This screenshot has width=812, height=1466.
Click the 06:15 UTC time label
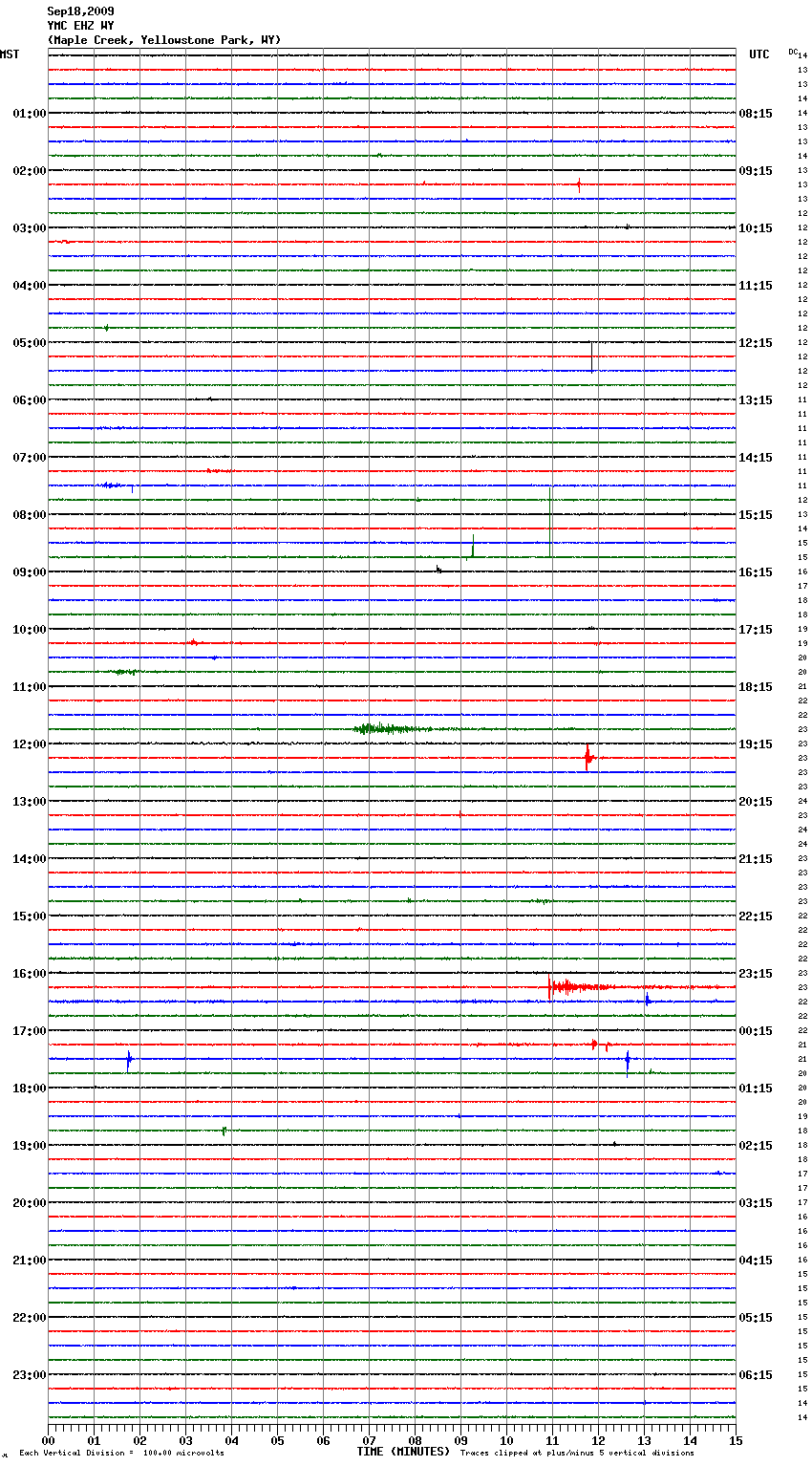coord(756,1375)
